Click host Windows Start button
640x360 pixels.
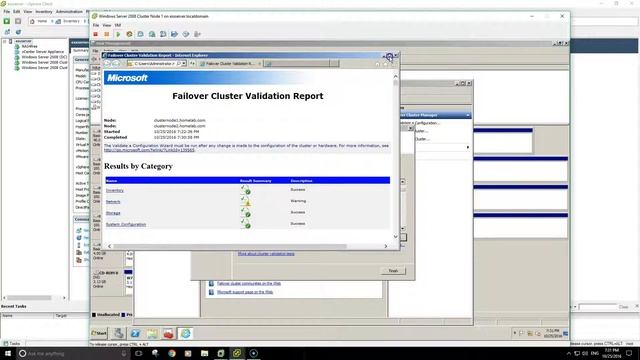pos(8,353)
